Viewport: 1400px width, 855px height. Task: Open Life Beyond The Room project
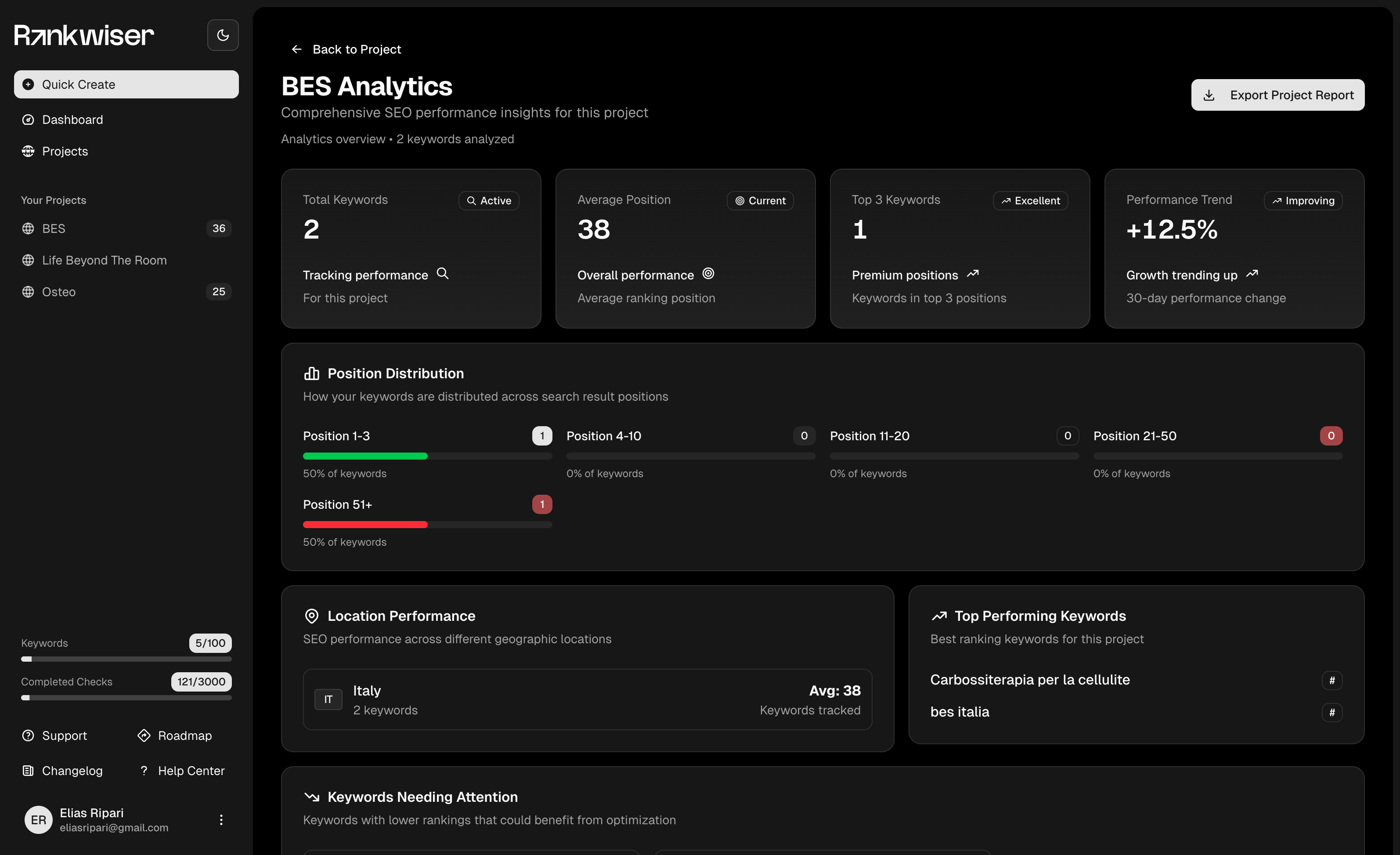tap(105, 261)
